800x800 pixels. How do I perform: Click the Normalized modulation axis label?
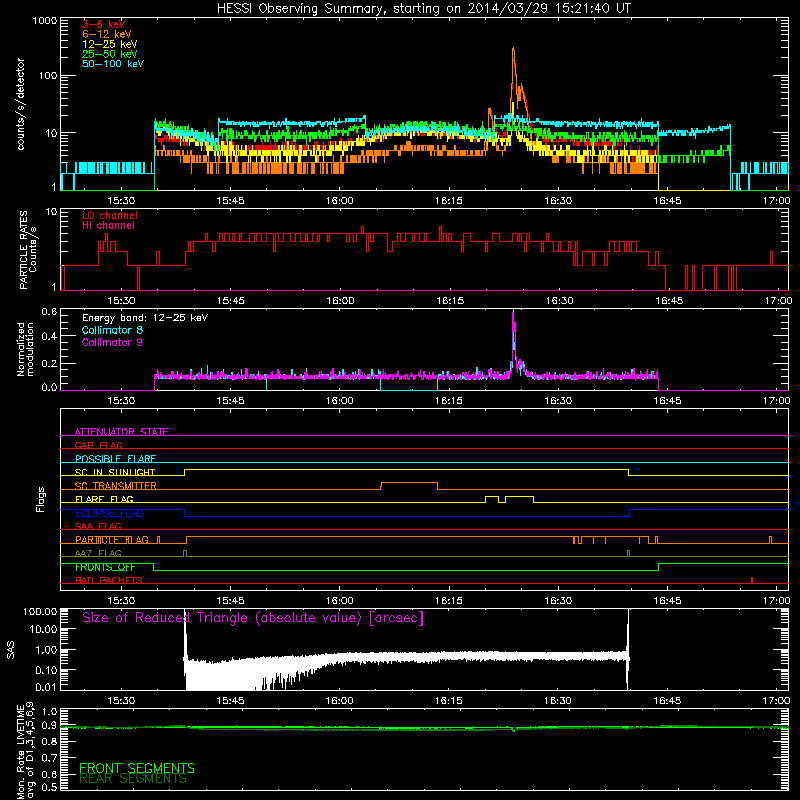(x=26, y=349)
